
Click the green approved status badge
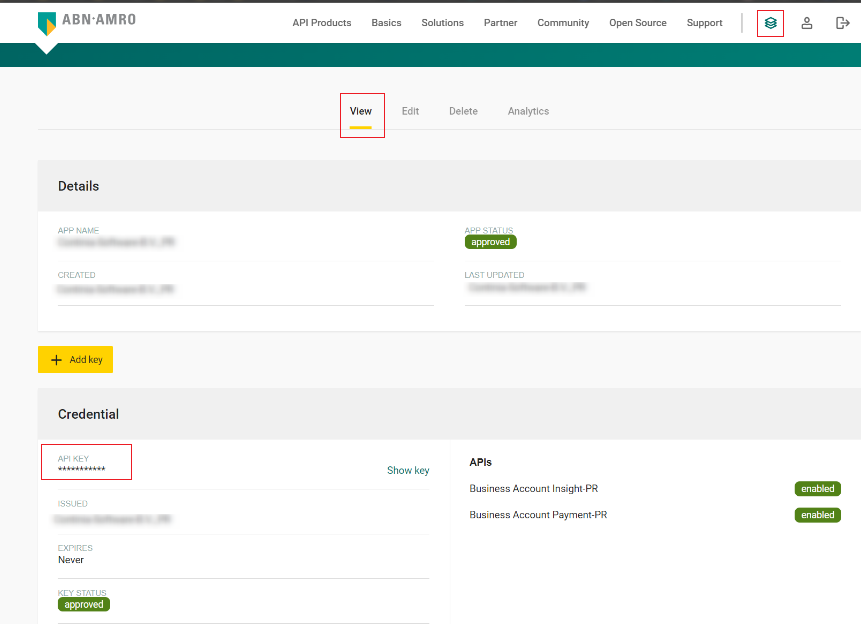tap(490, 241)
